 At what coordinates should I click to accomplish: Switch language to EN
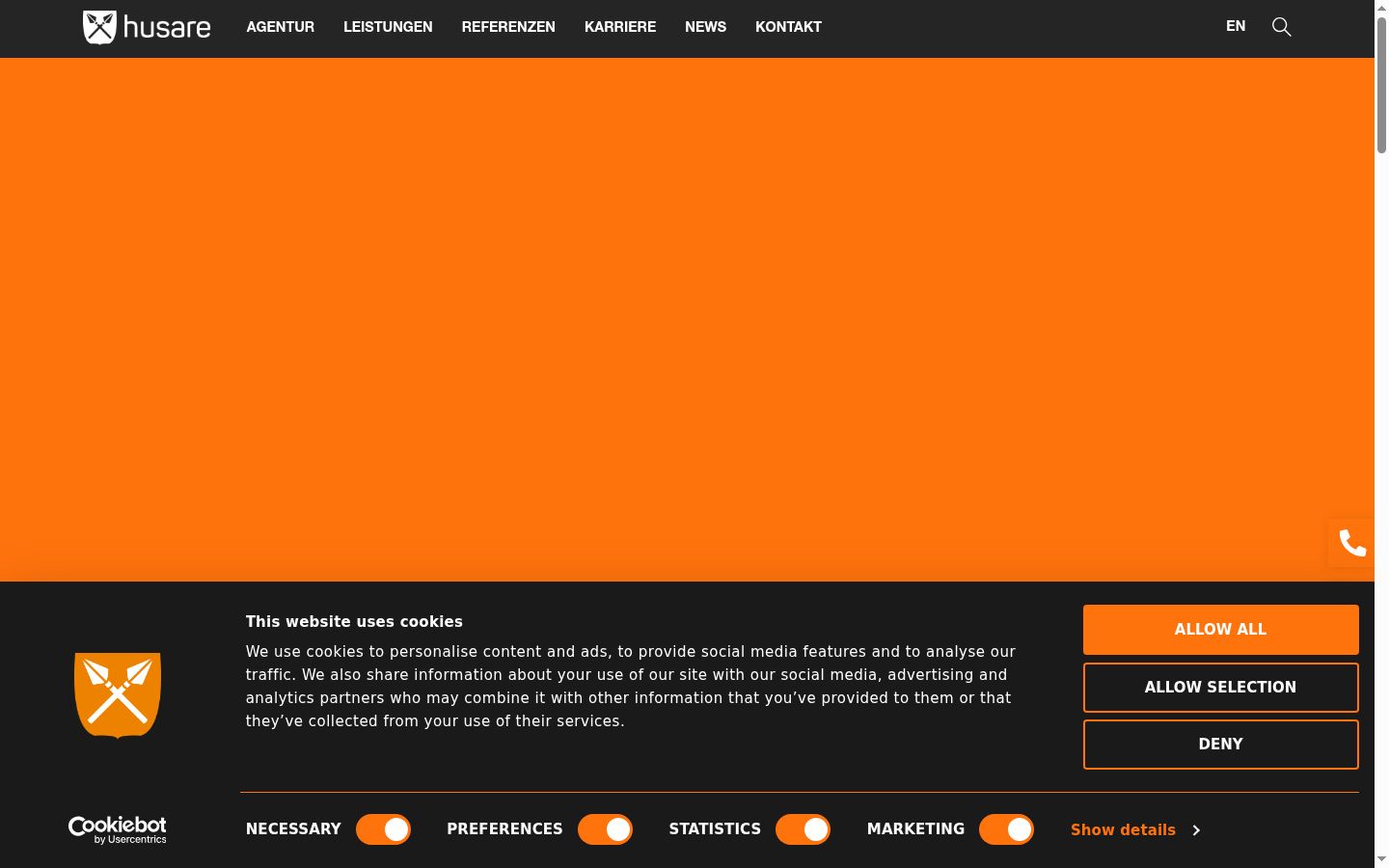pos(1236,26)
